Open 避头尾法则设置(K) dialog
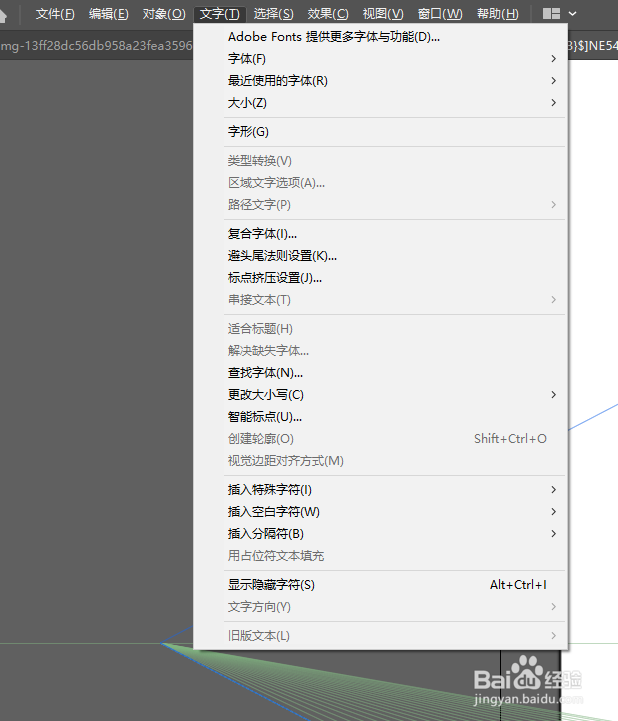Image resolution: width=618 pixels, height=721 pixels. [381, 256]
